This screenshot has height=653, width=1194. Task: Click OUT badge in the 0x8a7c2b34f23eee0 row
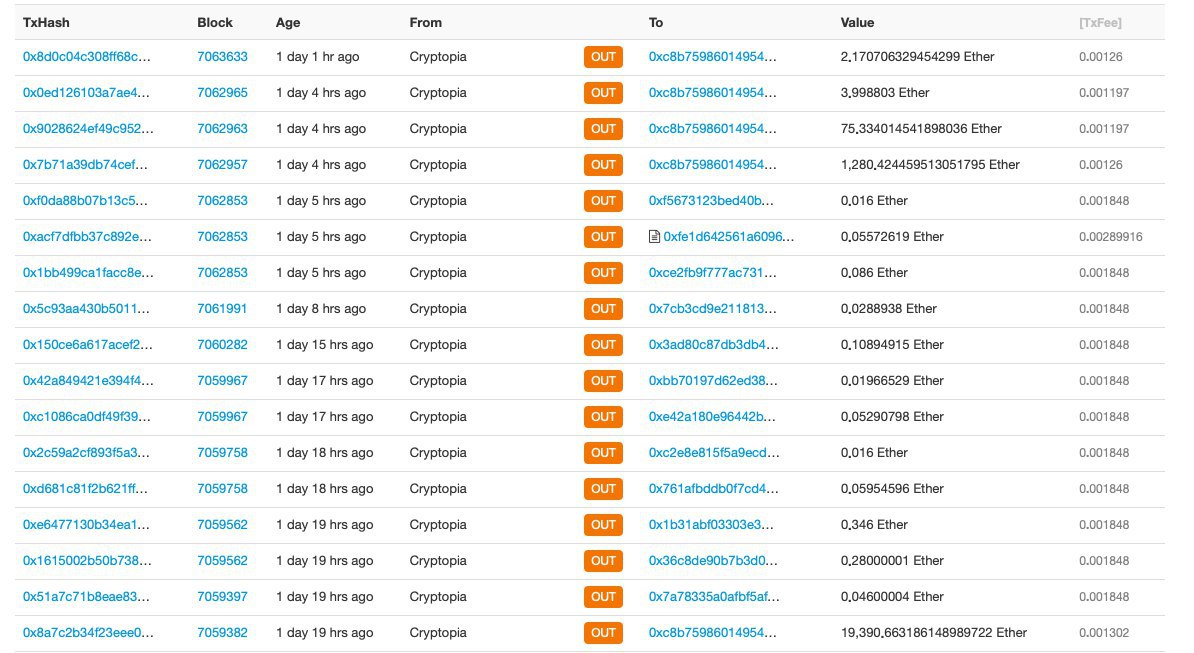point(603,633)
